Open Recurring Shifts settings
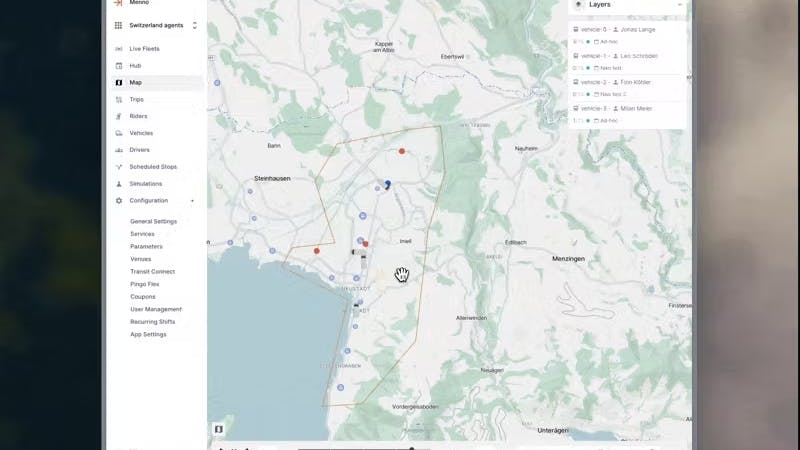800x450 pixels. point(153,322)
